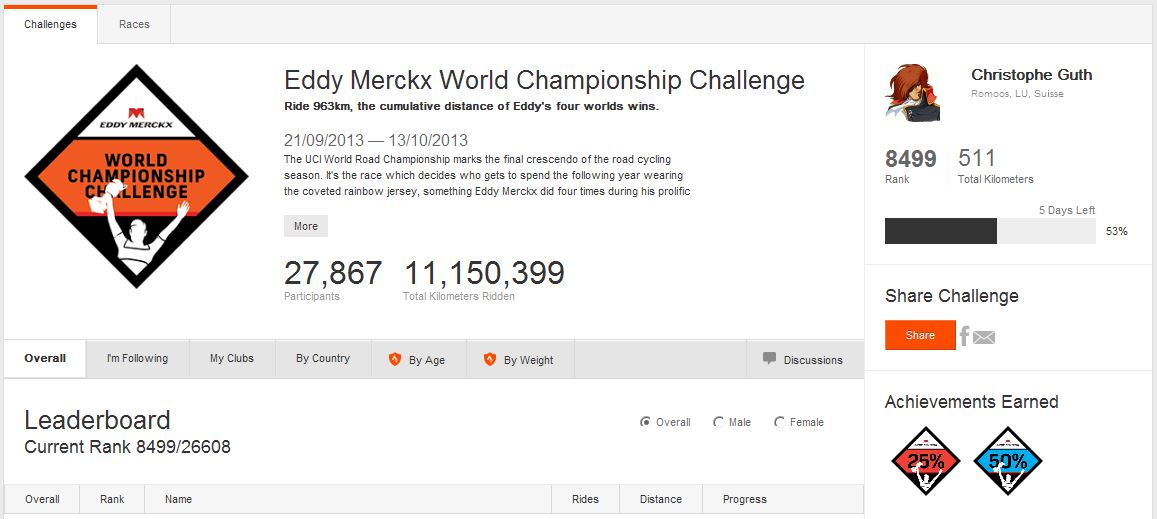Switch to the Races tab
Viewport: 1157px width, 519px height.
(134, 24)
